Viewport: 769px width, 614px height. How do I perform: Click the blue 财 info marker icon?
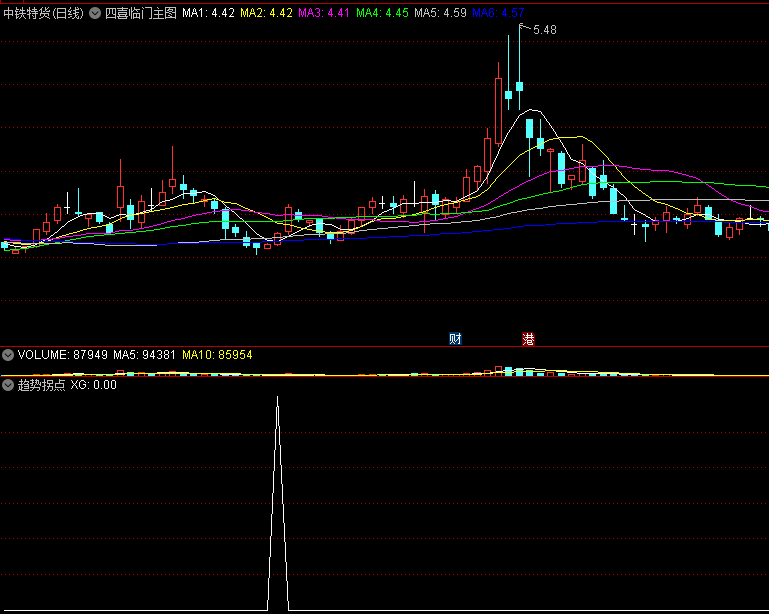455,338
